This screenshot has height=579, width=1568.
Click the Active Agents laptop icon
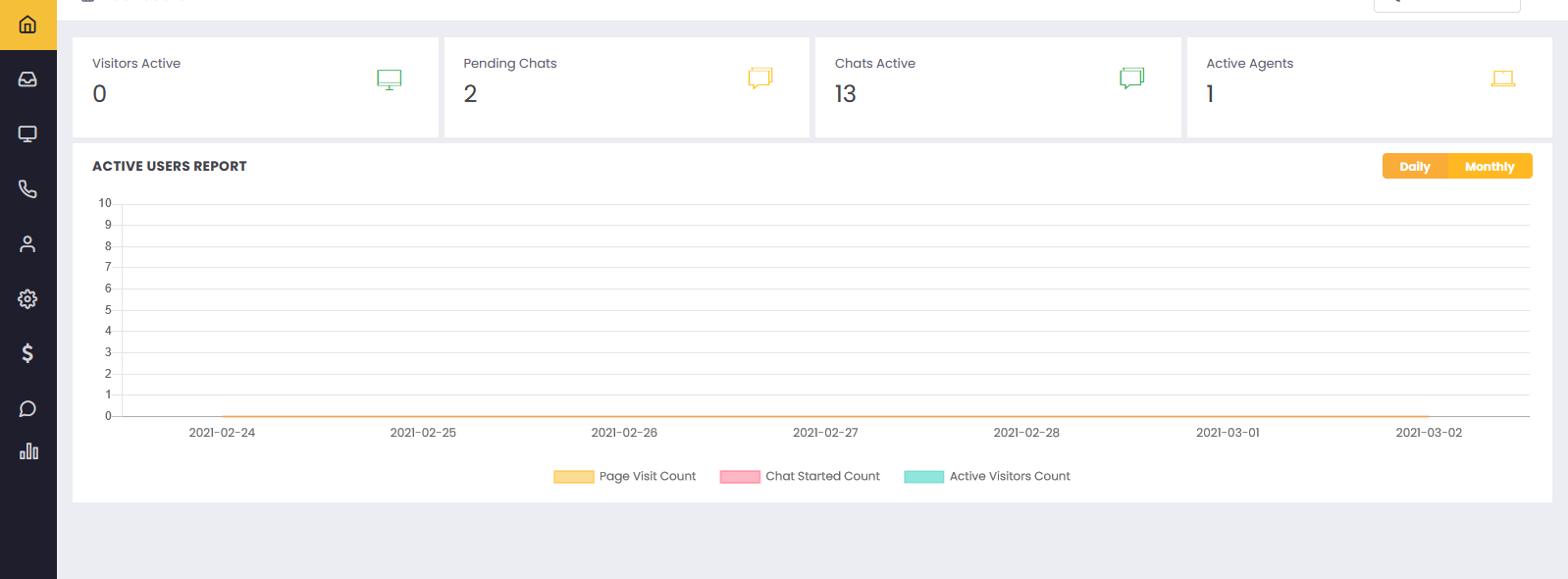pyautogui.click(x=1503, y=79)
